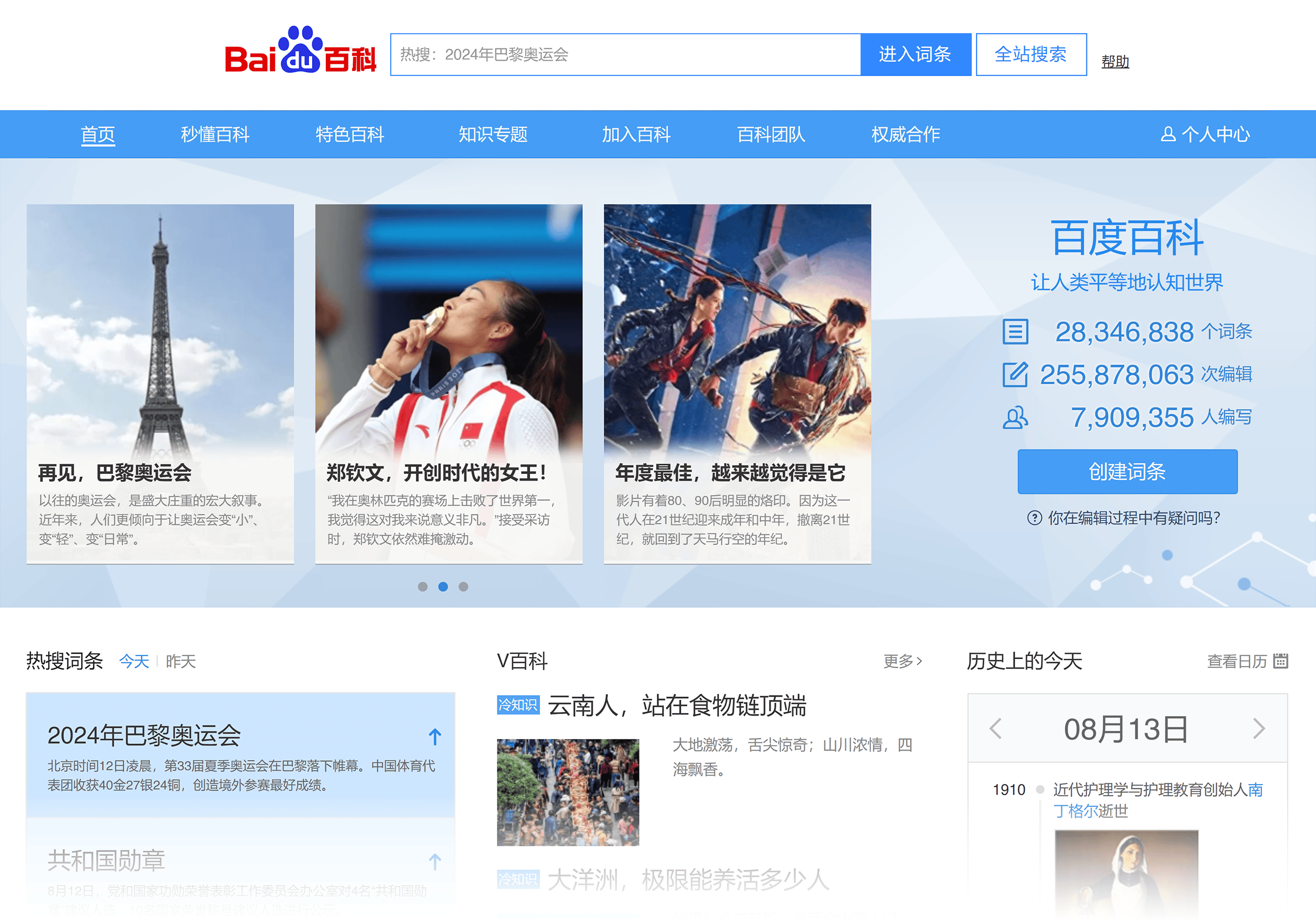
Task: Click the 进入词条 button
Action: click(x=915, y=54)
